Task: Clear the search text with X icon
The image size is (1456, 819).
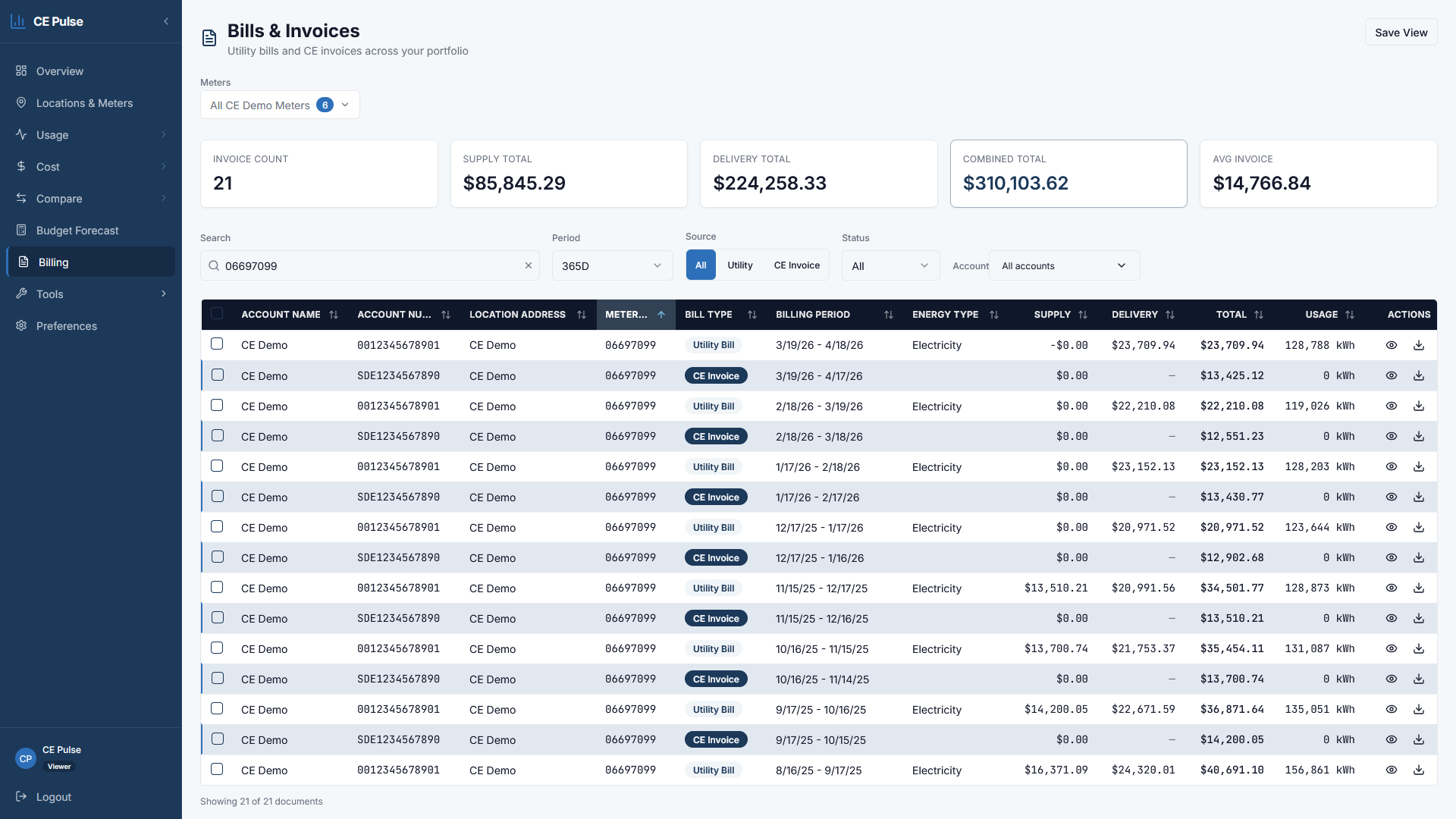Action: (529, 265)
